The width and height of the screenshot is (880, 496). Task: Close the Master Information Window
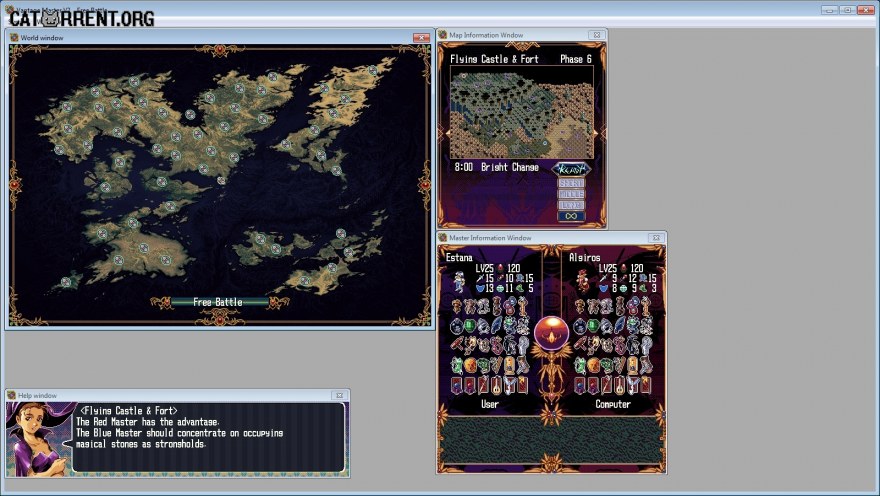pos(656,238)
